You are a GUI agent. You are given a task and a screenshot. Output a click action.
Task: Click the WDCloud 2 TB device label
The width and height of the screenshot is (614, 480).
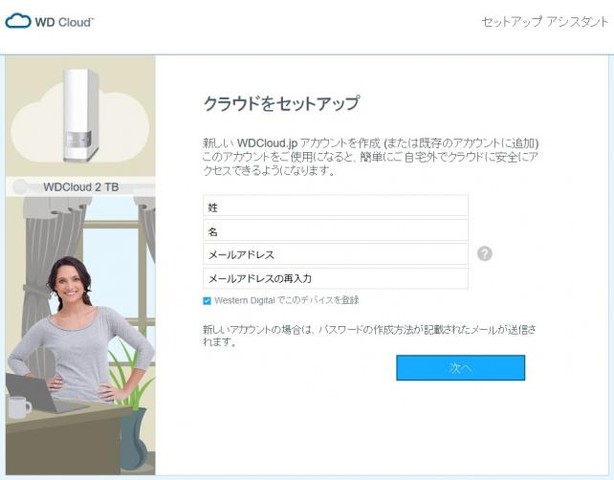click(81, 187)
